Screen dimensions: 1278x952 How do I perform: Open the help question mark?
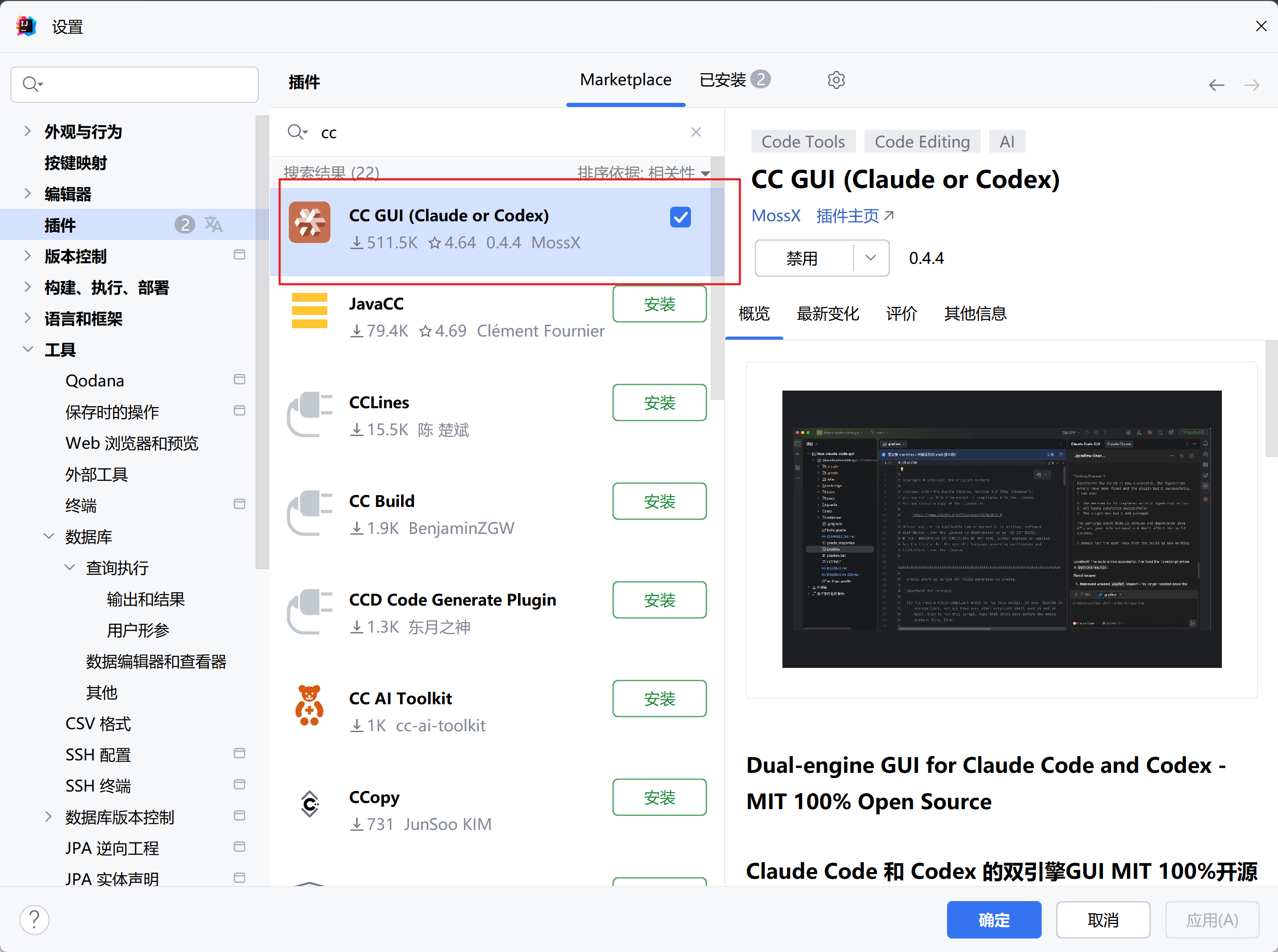(35, 920)
